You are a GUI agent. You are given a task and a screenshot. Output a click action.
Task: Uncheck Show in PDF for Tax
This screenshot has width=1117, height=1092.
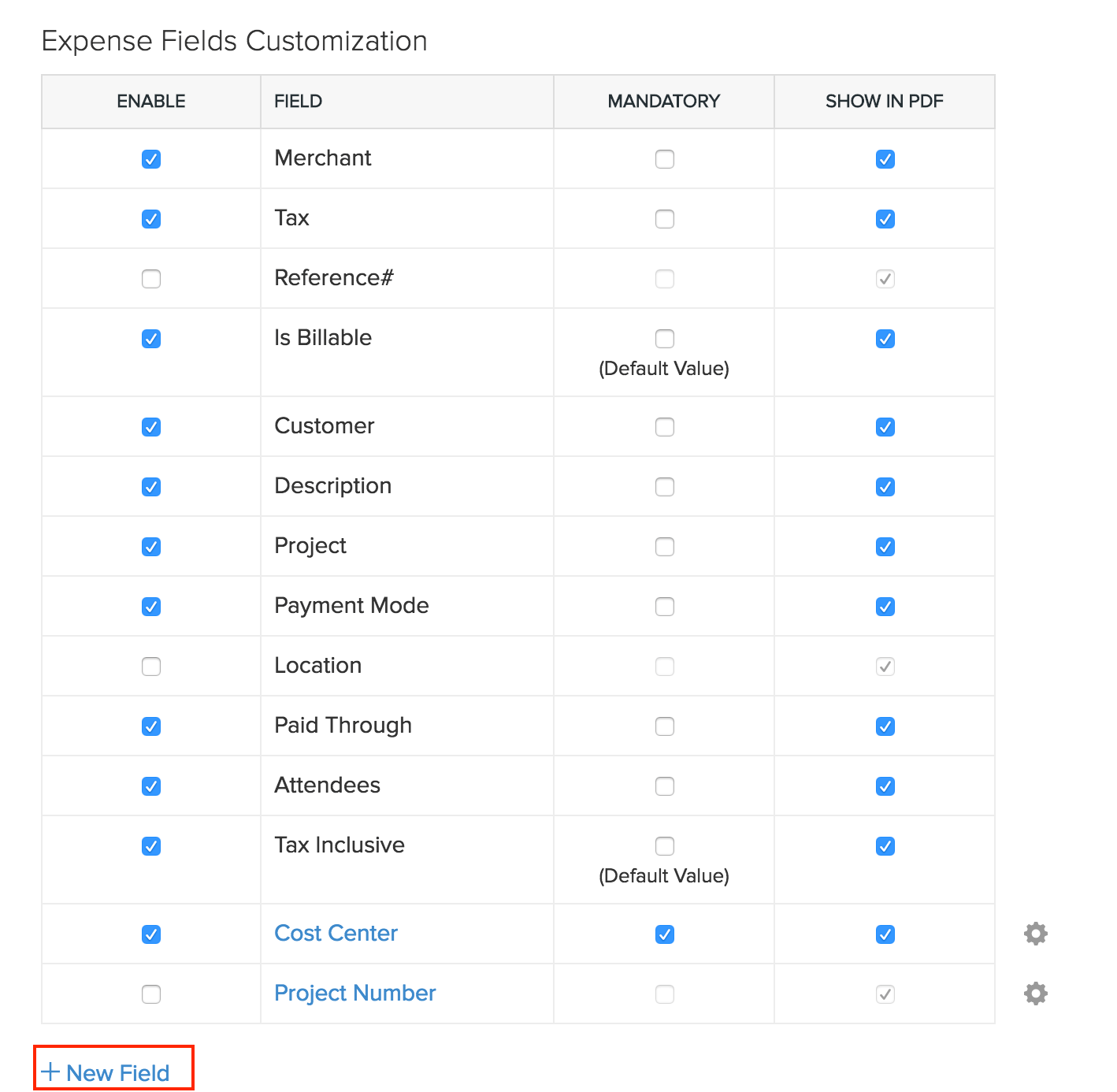tap(885, 218)
